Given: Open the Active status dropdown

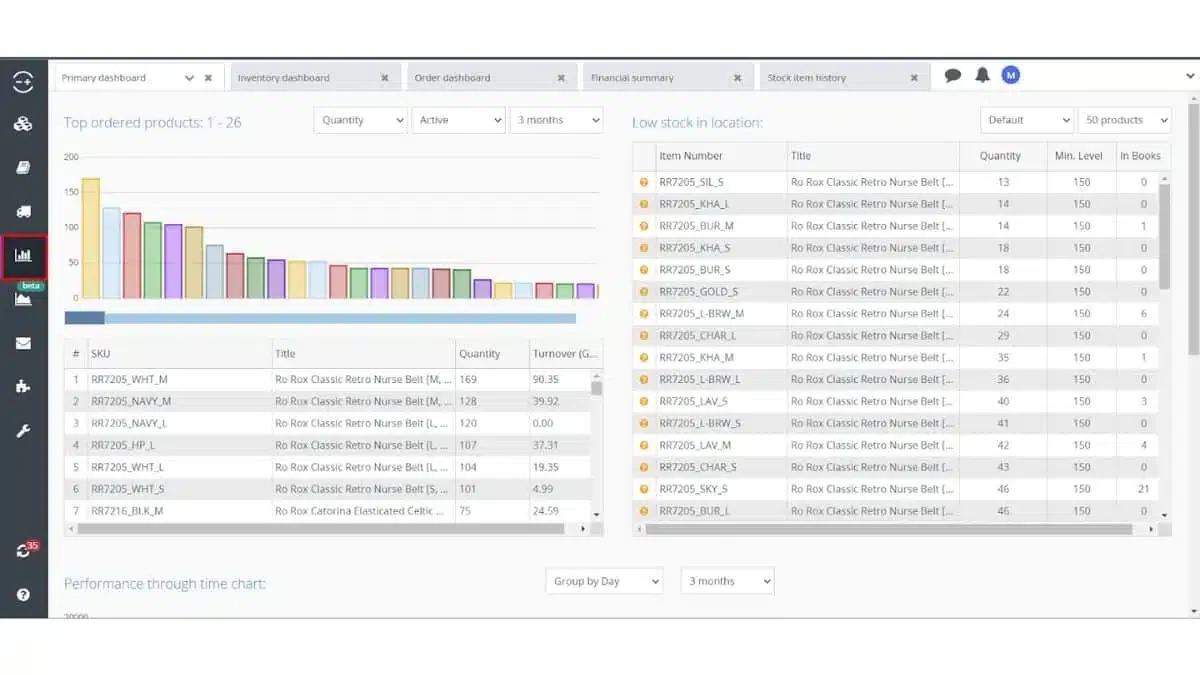Looking at the screenshot, I should tap(458, 120).
